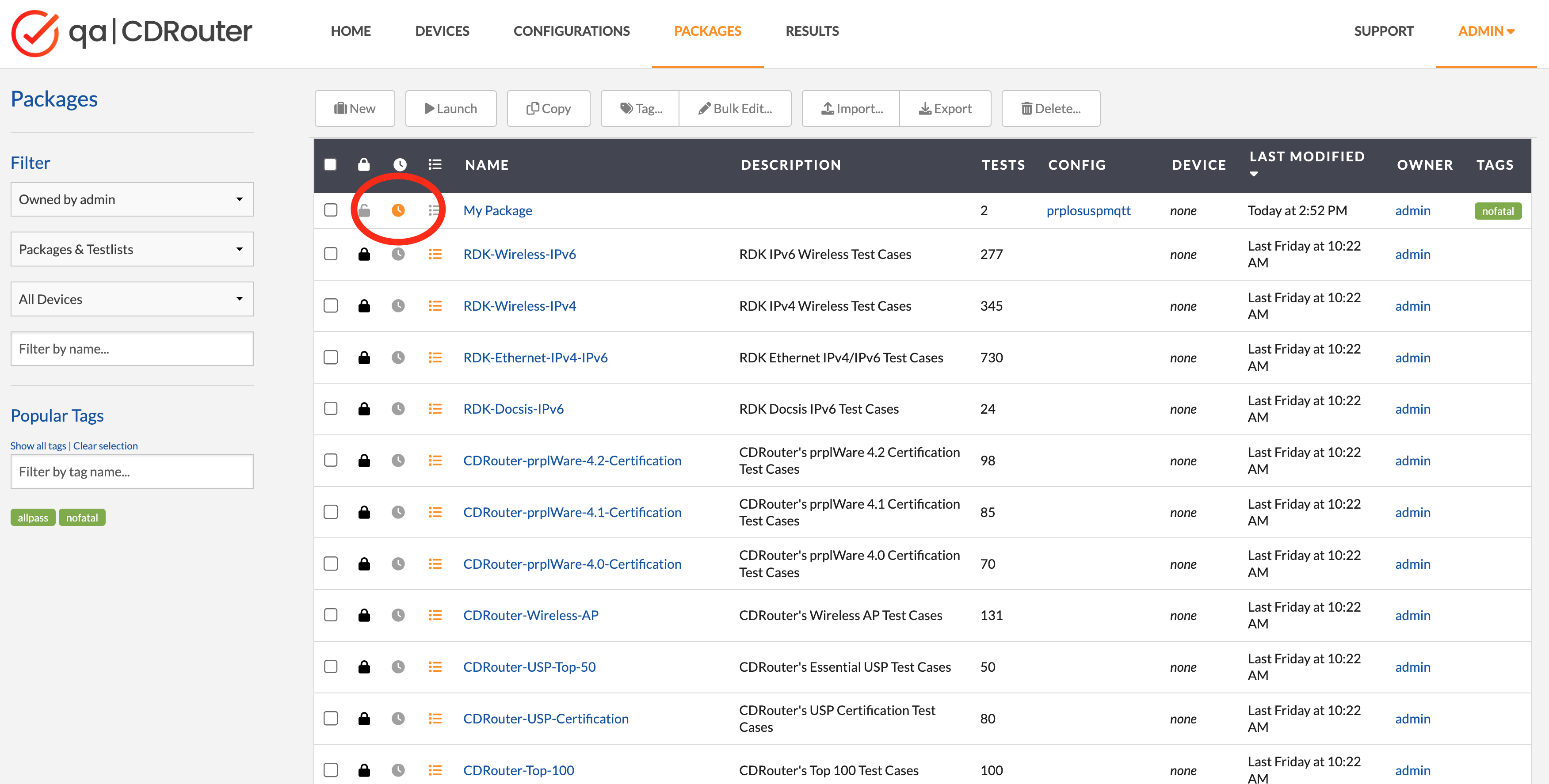Select the CDRouter-Wireless-AP checkbox
This screenshot has width=1549, height=784.
coord(331,614)
